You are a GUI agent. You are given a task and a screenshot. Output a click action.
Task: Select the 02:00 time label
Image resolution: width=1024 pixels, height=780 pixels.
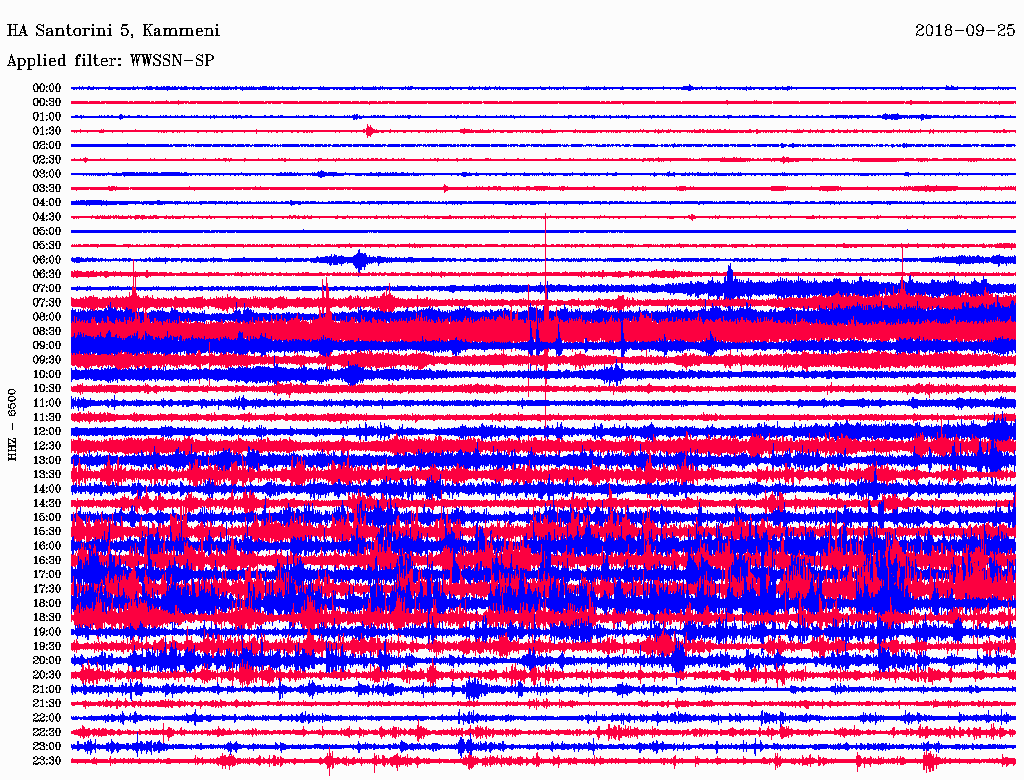pos(47,145)
